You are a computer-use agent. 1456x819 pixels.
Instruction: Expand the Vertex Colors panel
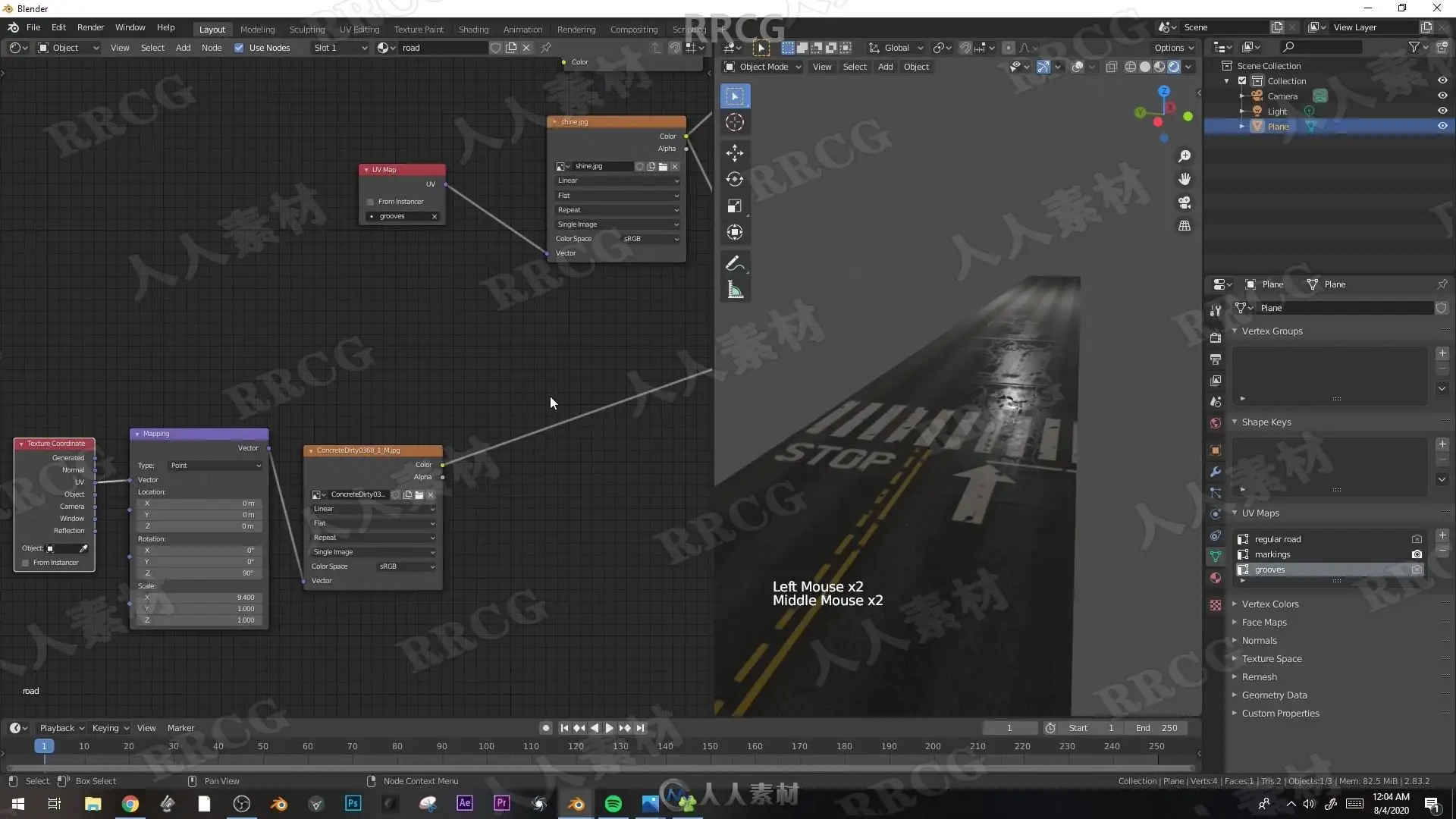click(1270, 604)
